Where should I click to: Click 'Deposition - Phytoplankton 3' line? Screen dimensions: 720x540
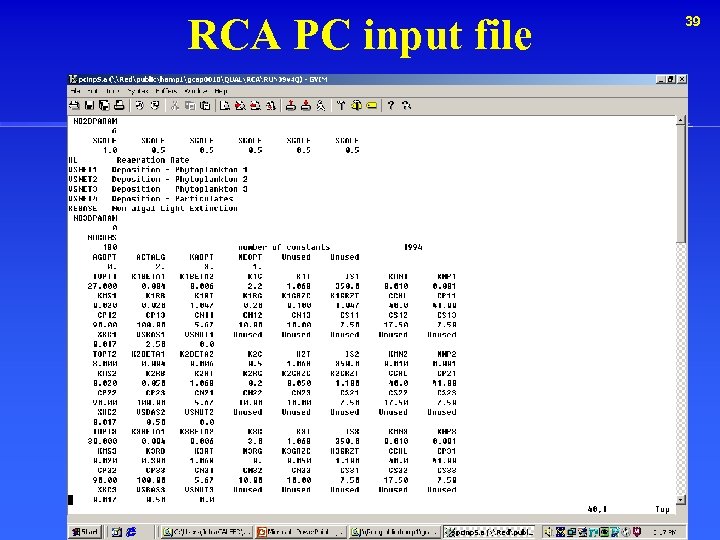[x=180, y=189]
